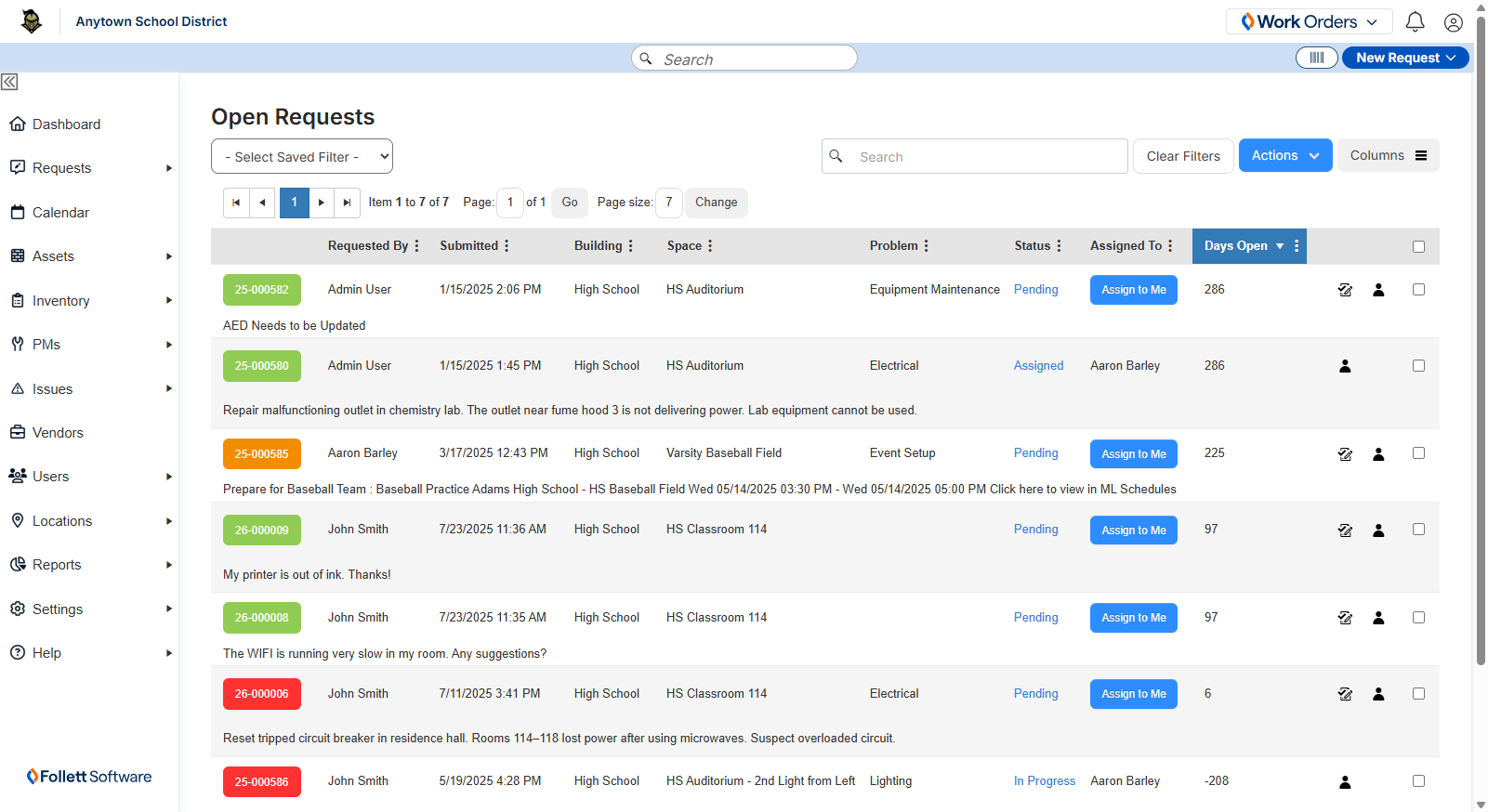Click the top global Search field
Screen dimensions: 1488x812
[x=744, y=58]
